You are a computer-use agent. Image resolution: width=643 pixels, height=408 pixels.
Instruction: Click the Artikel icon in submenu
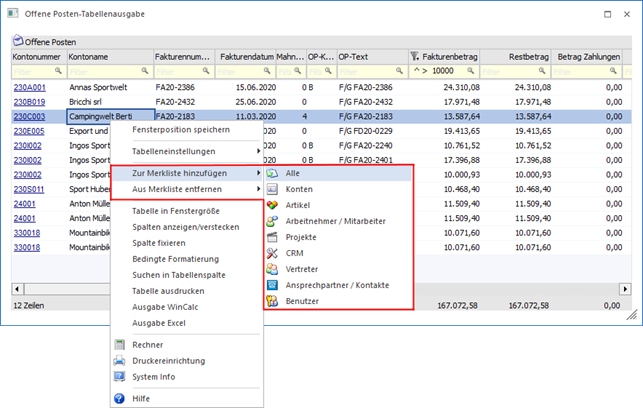272,205
